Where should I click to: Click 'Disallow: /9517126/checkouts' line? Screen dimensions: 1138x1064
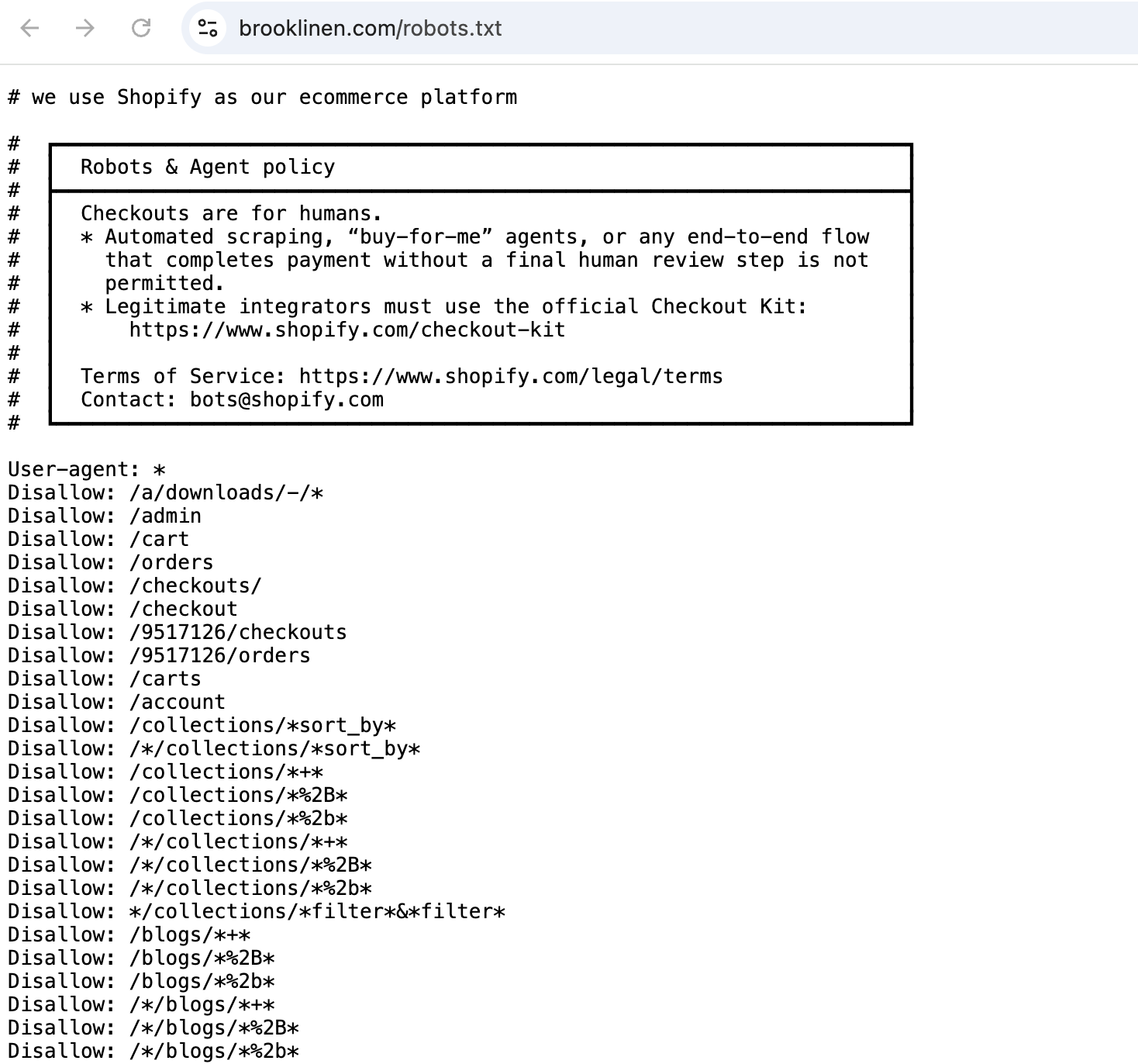178,633
